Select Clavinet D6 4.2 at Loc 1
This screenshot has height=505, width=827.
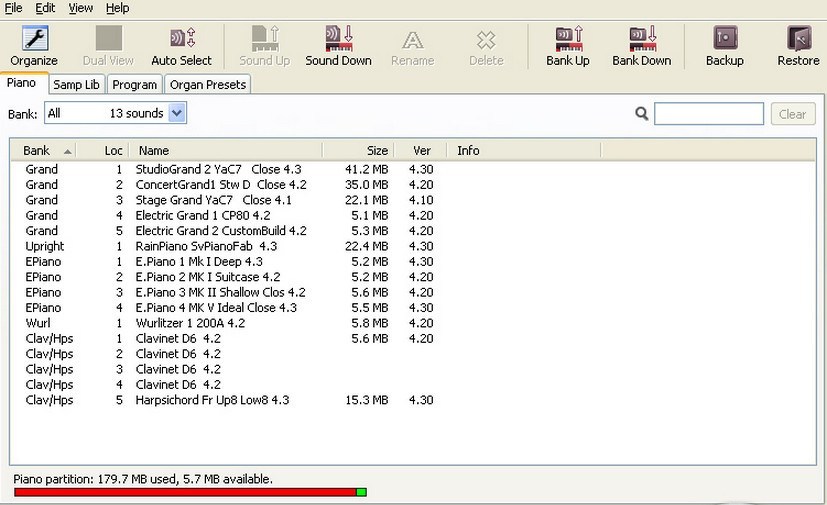178,338
